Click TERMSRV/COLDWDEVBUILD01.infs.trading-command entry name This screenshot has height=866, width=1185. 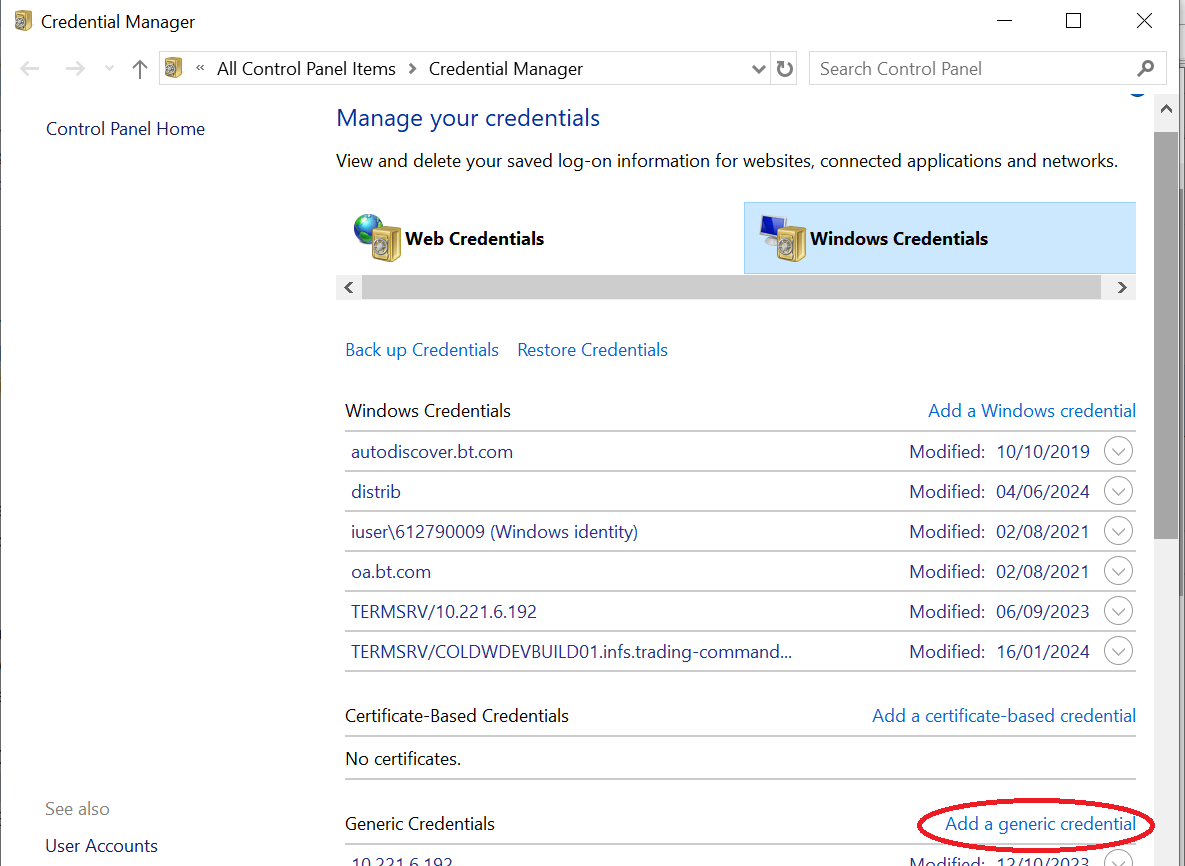pos(571,652)
